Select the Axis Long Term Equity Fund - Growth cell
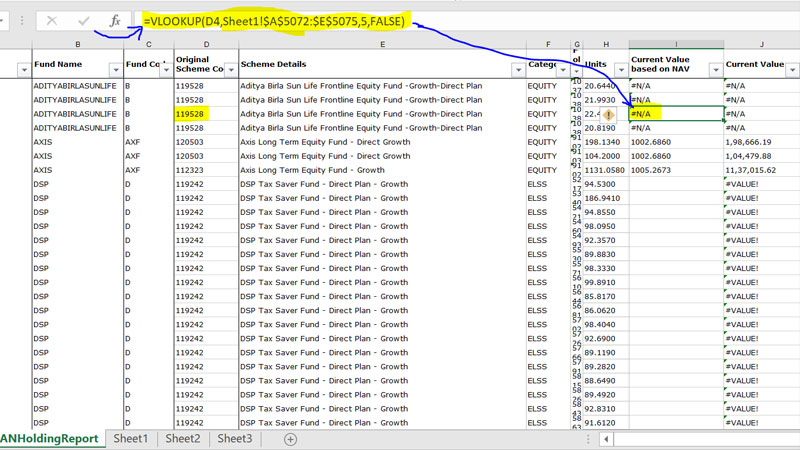The image size is (800, 450). [x=382, y=170]
